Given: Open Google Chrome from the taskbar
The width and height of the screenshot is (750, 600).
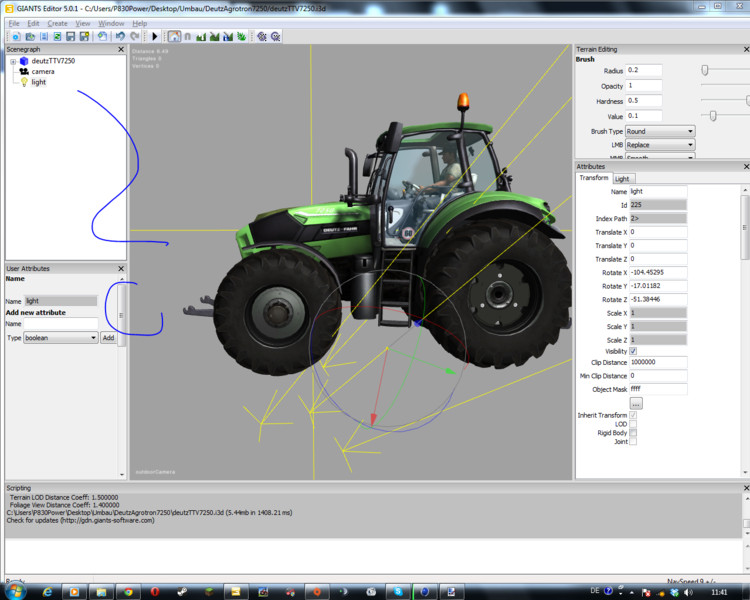Looking at the screenshot, I should click(x=128, y=592).
